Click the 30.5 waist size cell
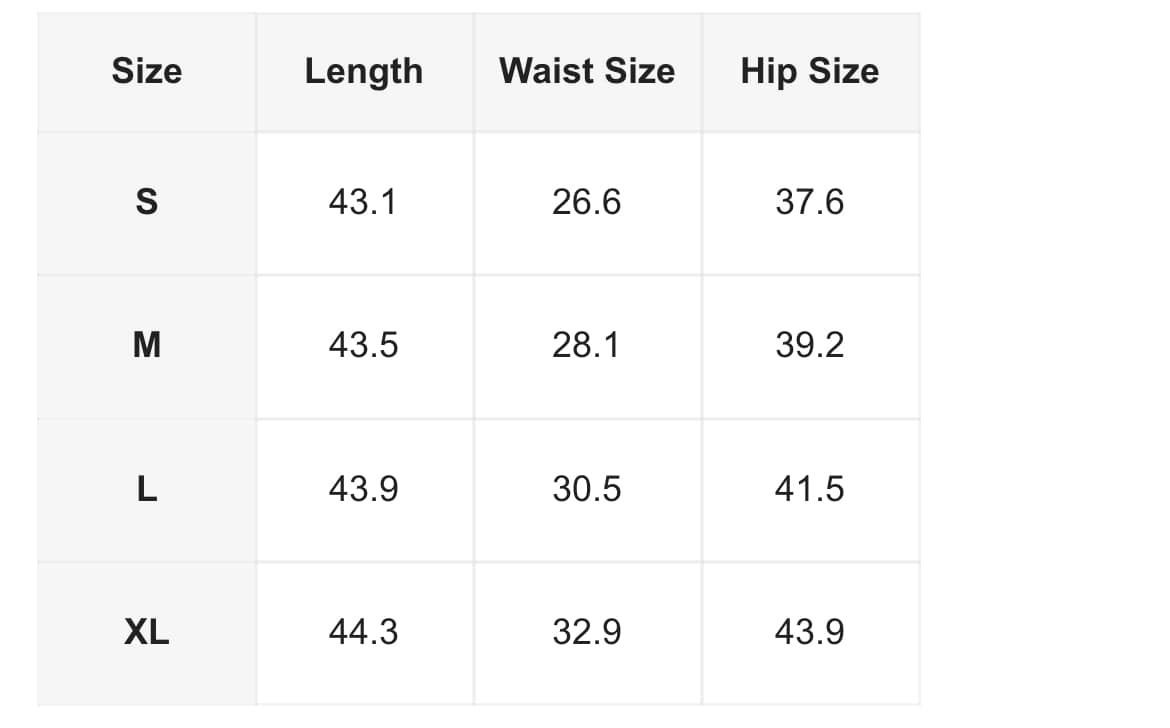The image size is (1170, 728). pyautogui.click(x=586, y=489)
